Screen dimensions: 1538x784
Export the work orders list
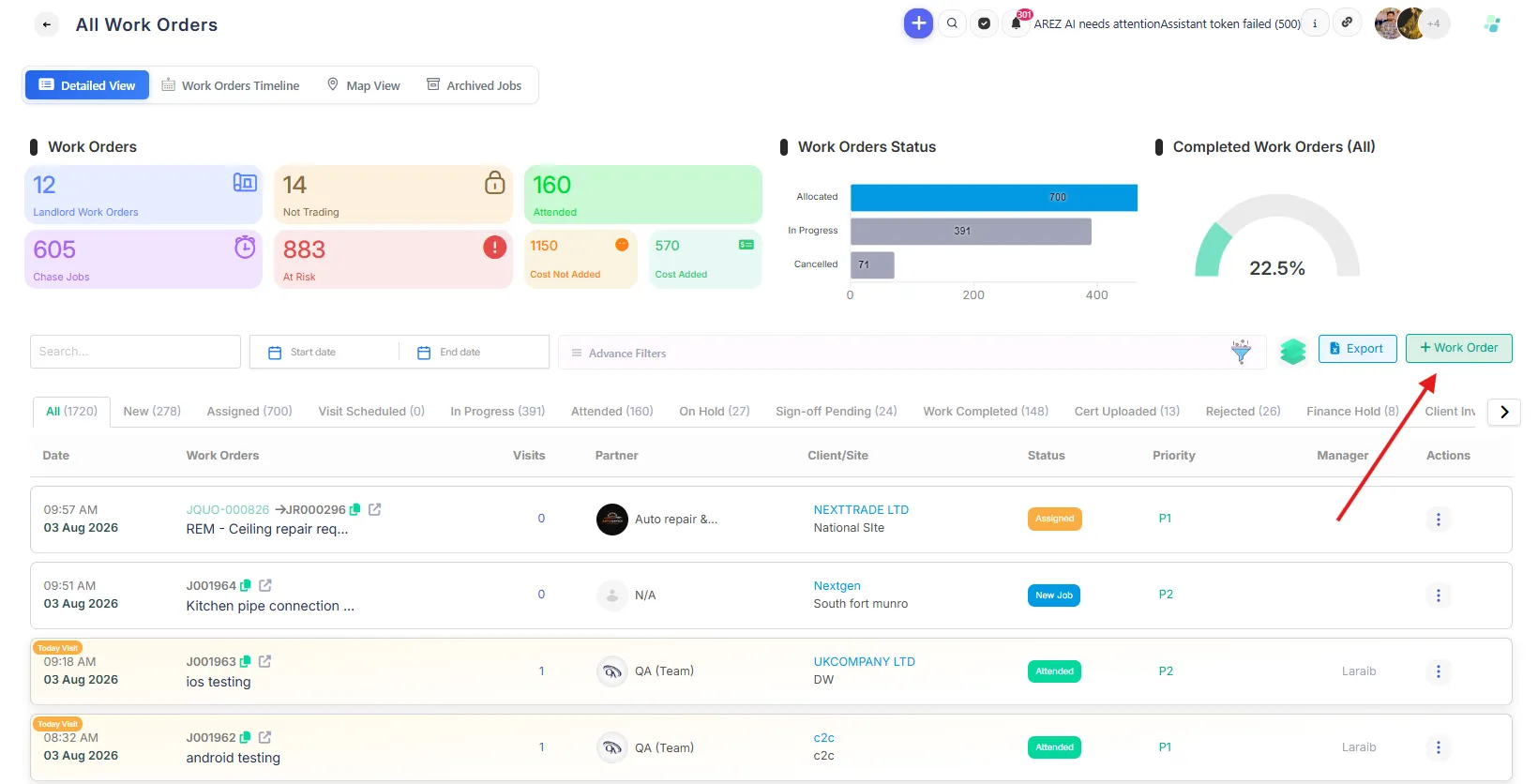point(1357,348)
